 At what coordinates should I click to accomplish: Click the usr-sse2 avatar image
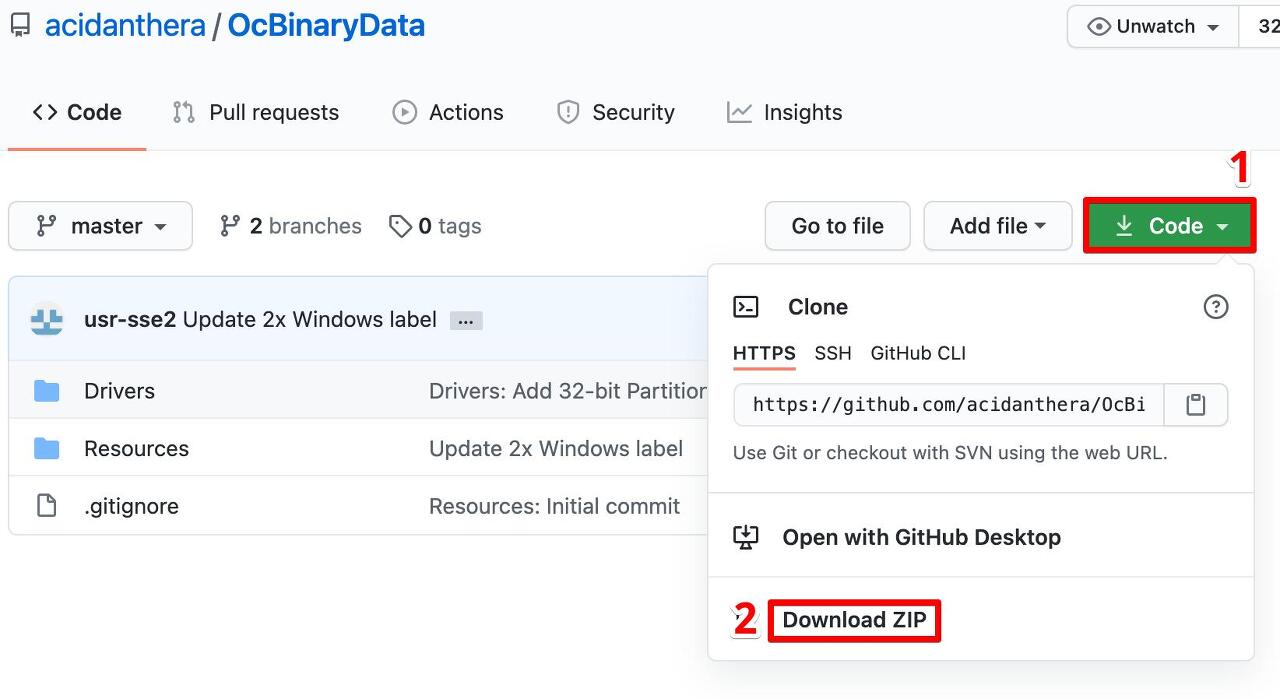pos(47,320)
